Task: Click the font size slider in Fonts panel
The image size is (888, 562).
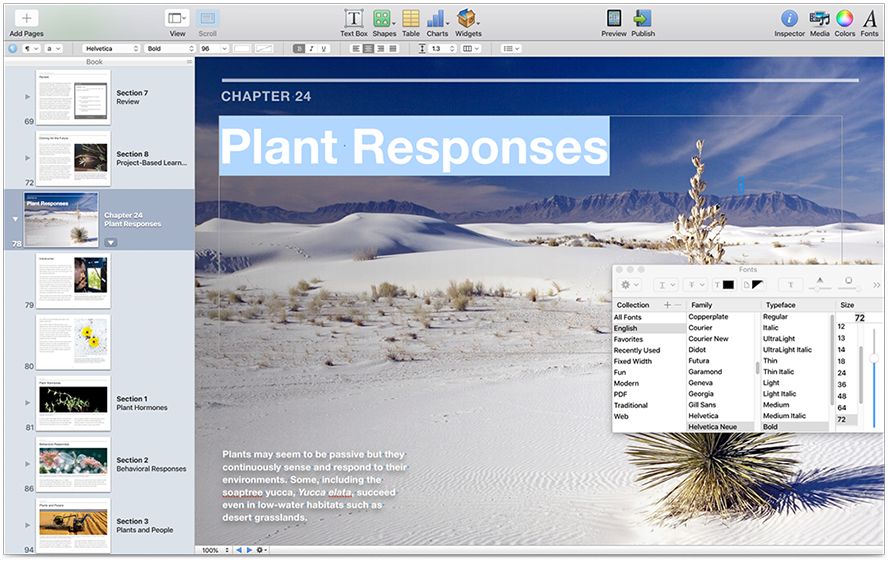Action: click(874, 358)
